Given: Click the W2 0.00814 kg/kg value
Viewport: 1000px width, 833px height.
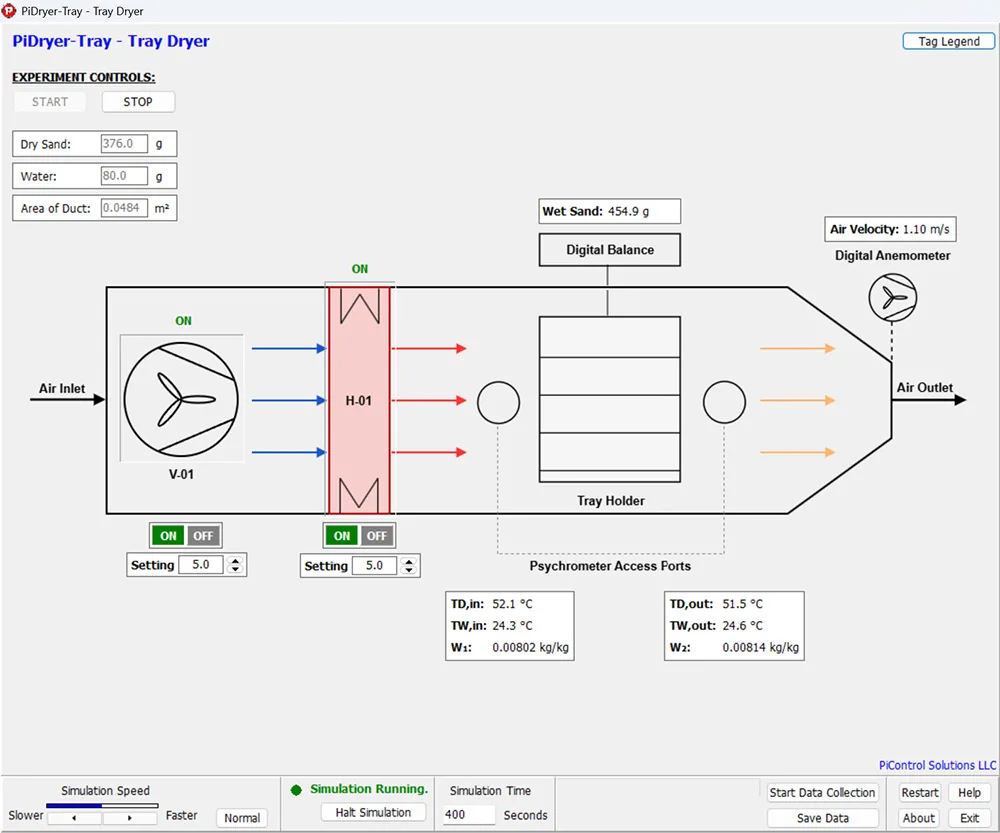Looking at the screenshot, I should point(760,647).
